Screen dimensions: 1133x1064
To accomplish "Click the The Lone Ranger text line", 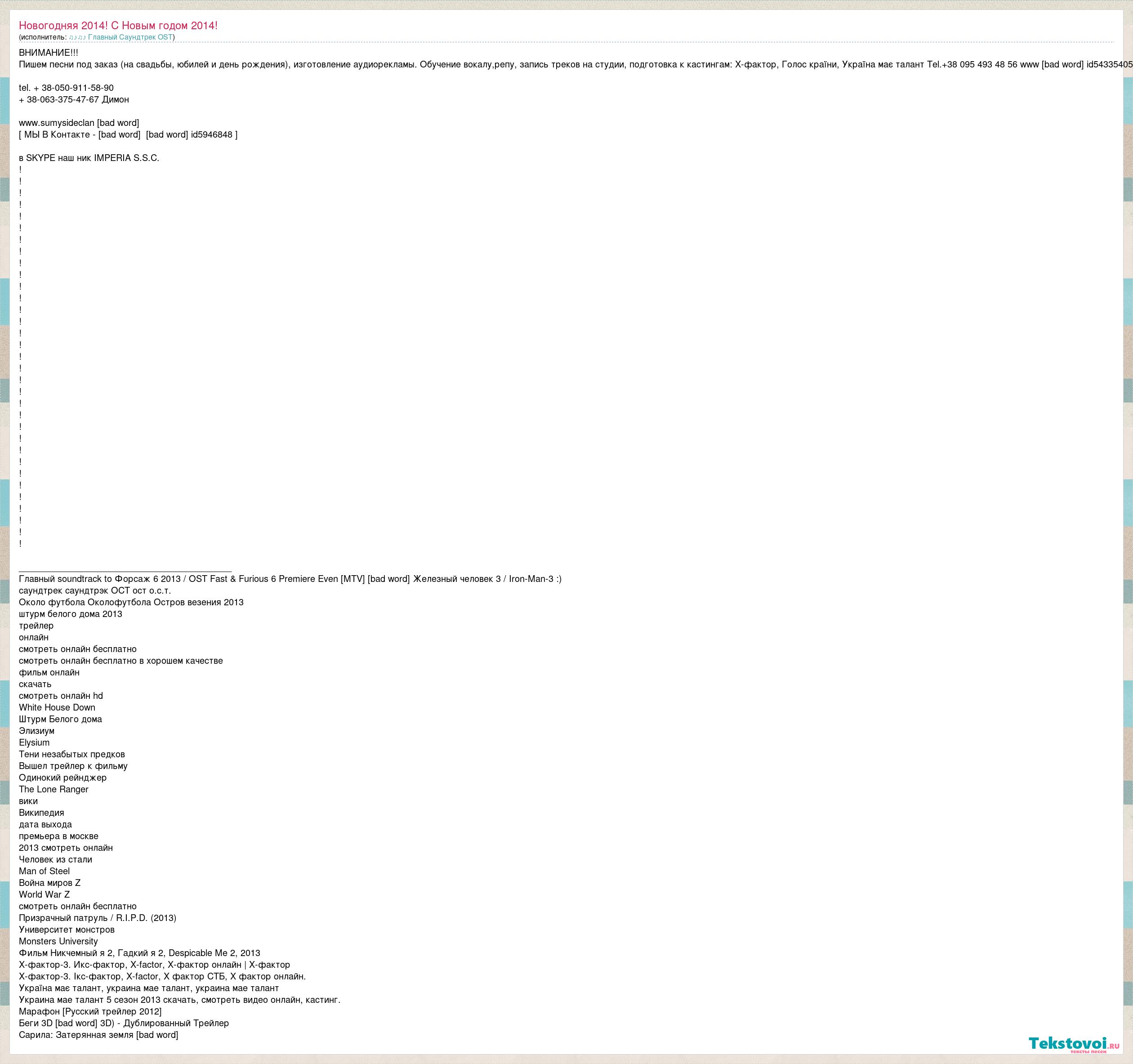I will tap(54, 789).
